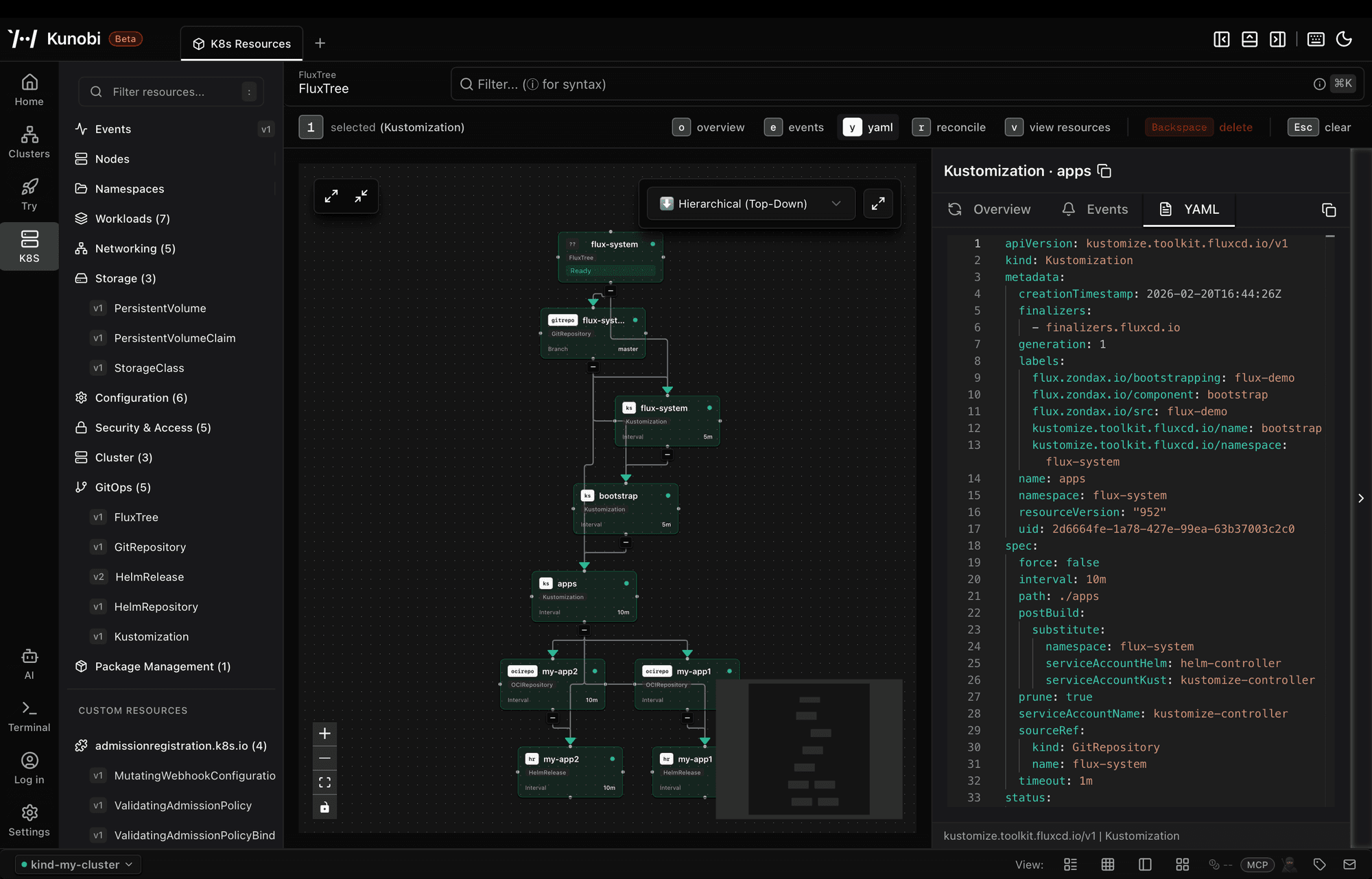Open the AI assistant sidebar icon
Viewport: 1372px width, 879px height.
(x=29, y=664)
